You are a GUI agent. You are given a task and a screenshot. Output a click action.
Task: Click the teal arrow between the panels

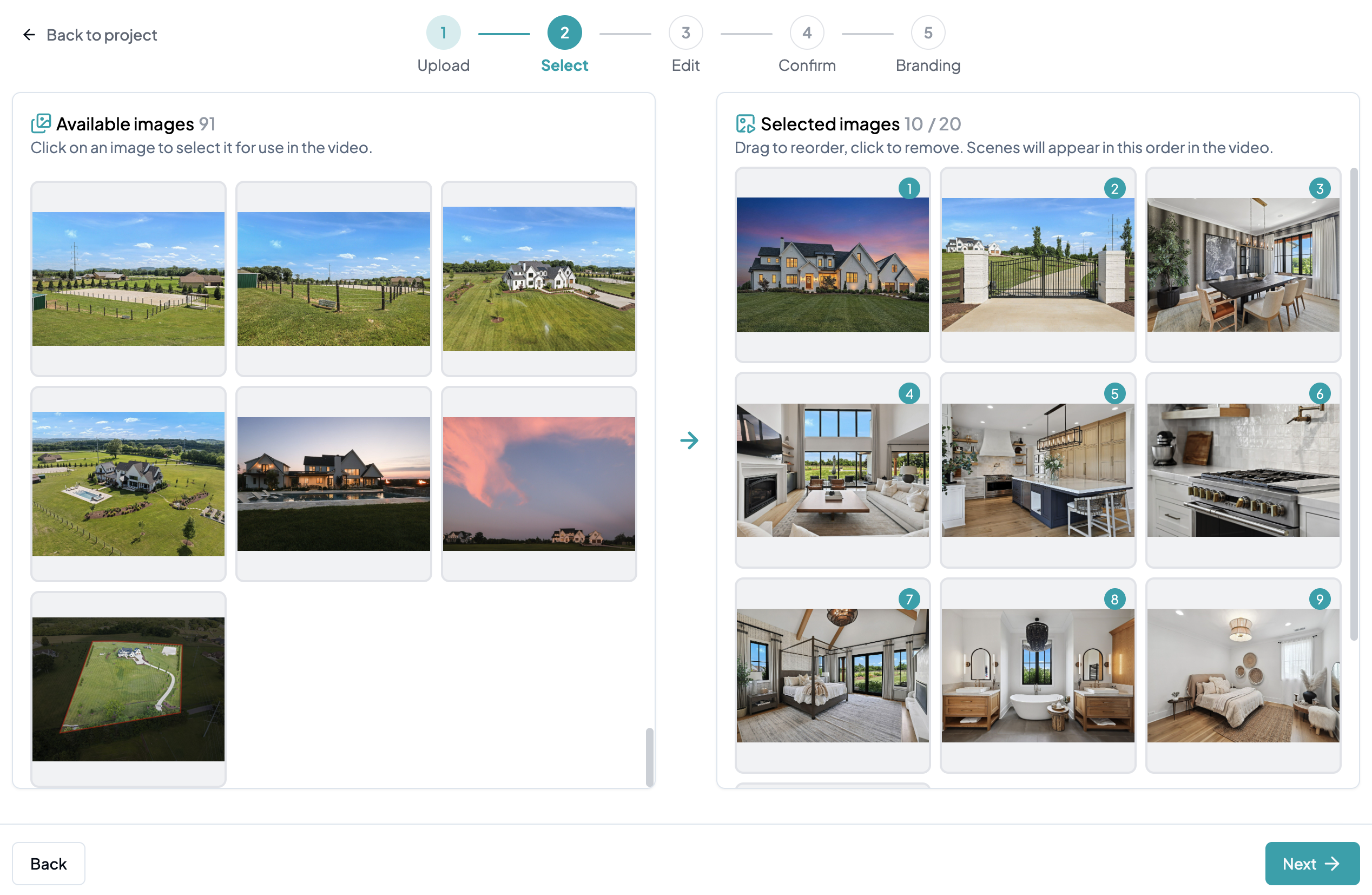coord(689,440)
